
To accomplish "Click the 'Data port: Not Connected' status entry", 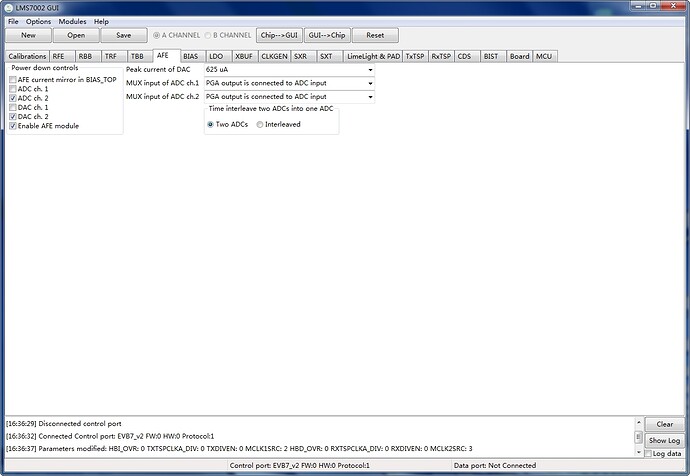I will coord(495,465).
